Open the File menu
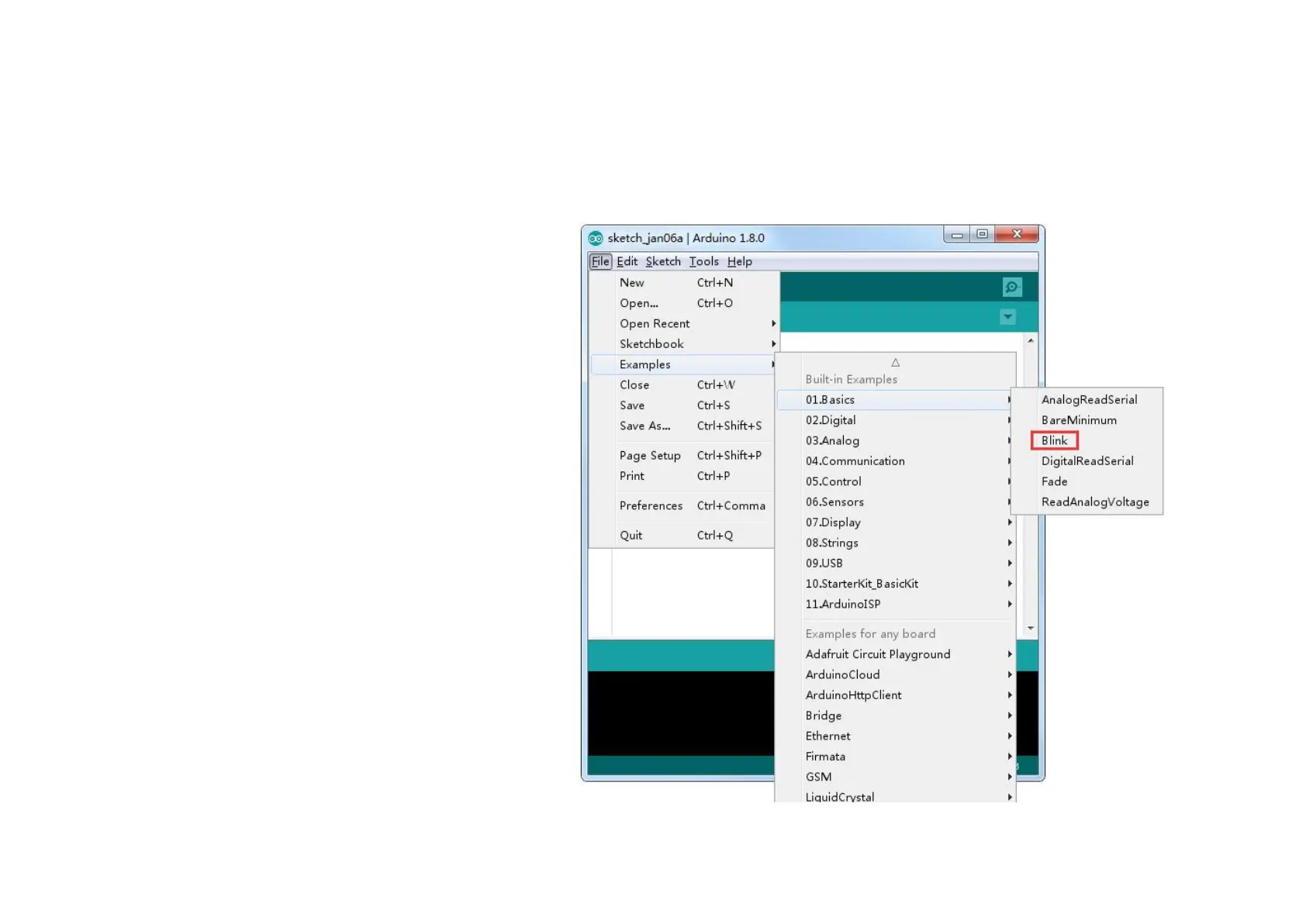This screenshot has height=924, width=1306. tap(600, 261)
